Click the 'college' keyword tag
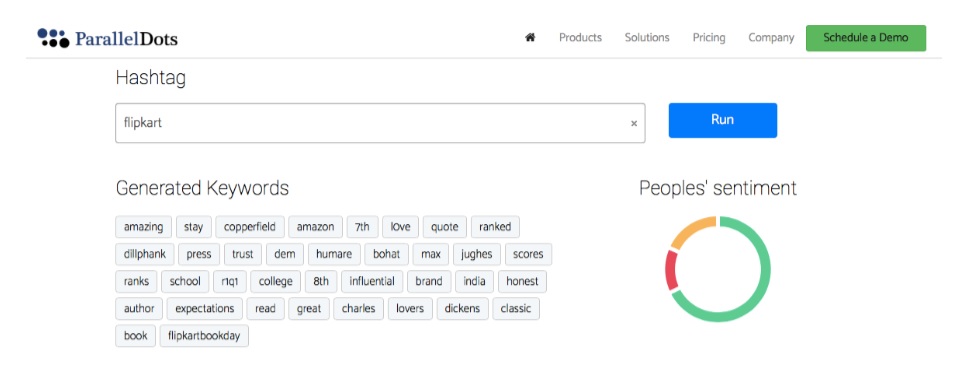This screenshot has height=377, width=979. click(x=275, y=281)
